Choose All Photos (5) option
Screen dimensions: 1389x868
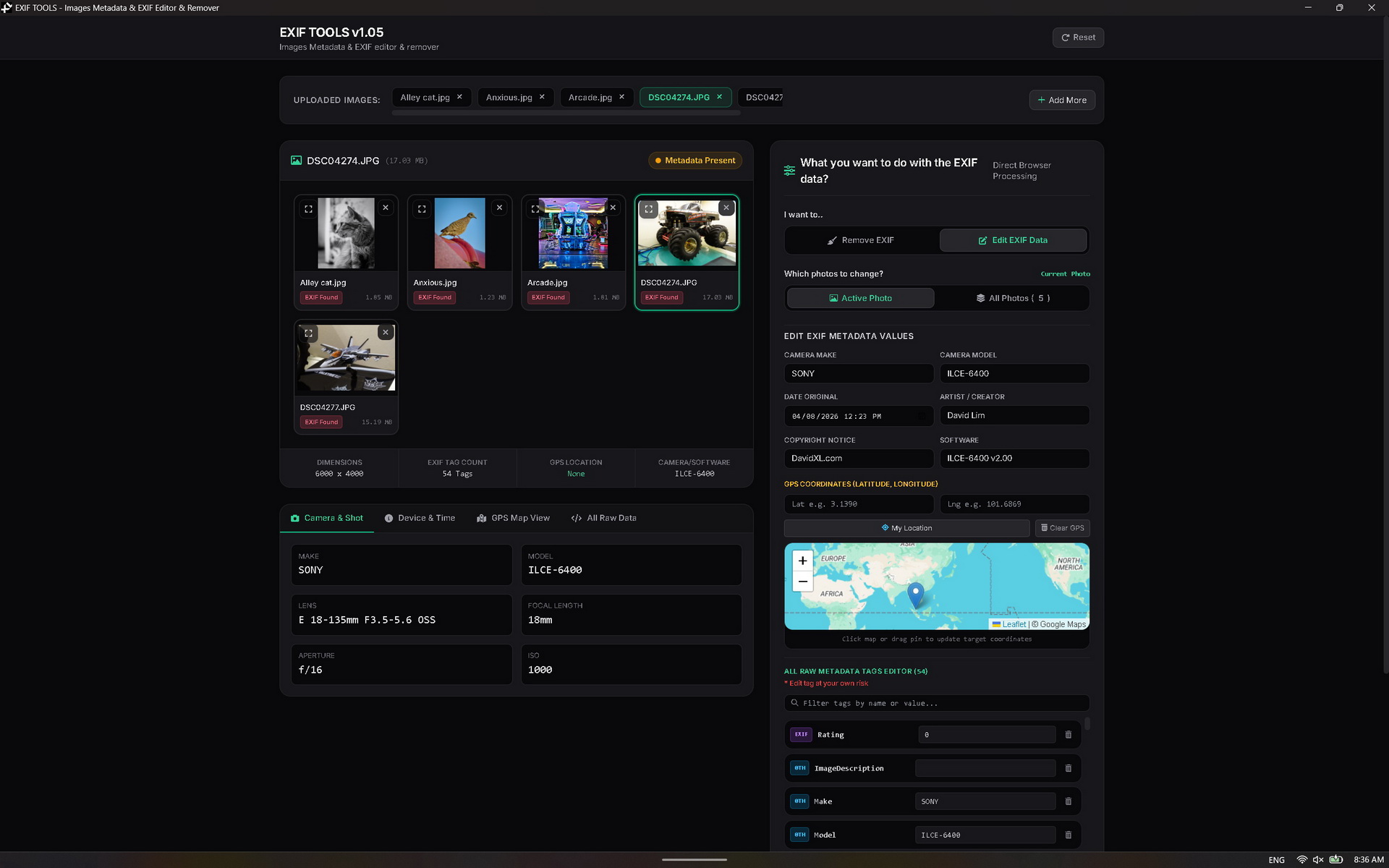coord(1013,298)
